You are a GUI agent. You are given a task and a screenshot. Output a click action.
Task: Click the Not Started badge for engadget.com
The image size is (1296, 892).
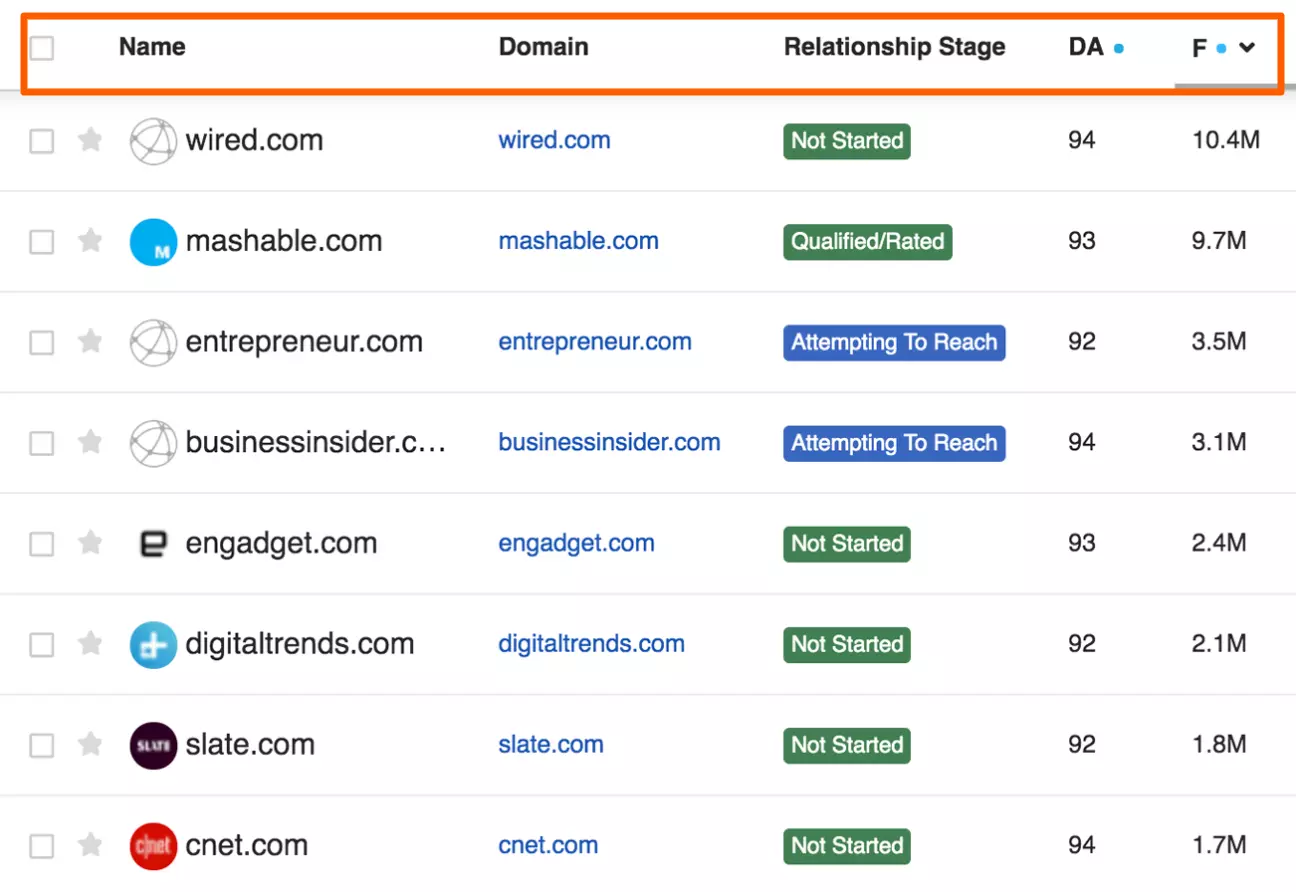(x=847, y=544)
